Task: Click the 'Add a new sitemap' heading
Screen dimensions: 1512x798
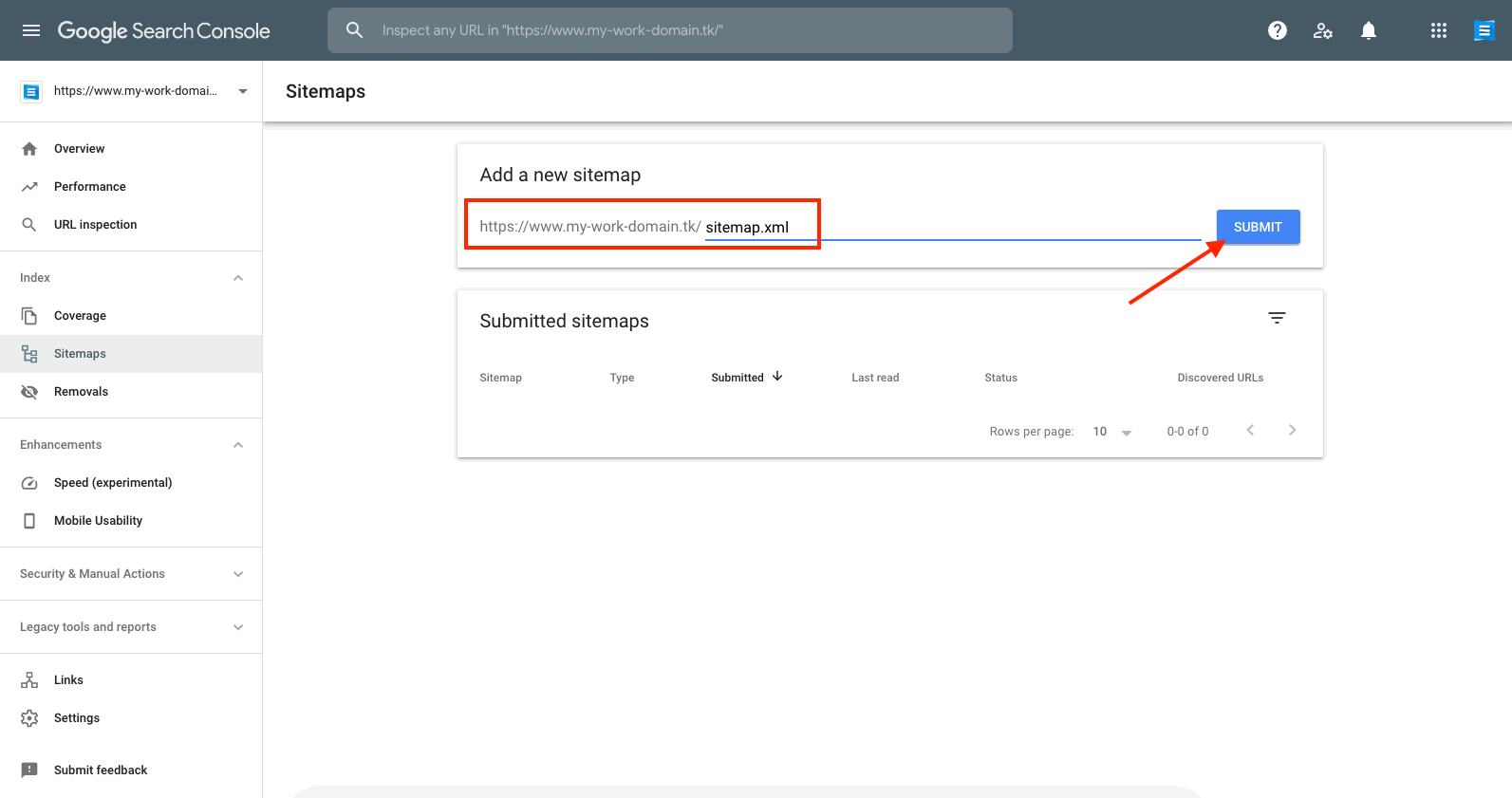Action: tap(560, 176)
